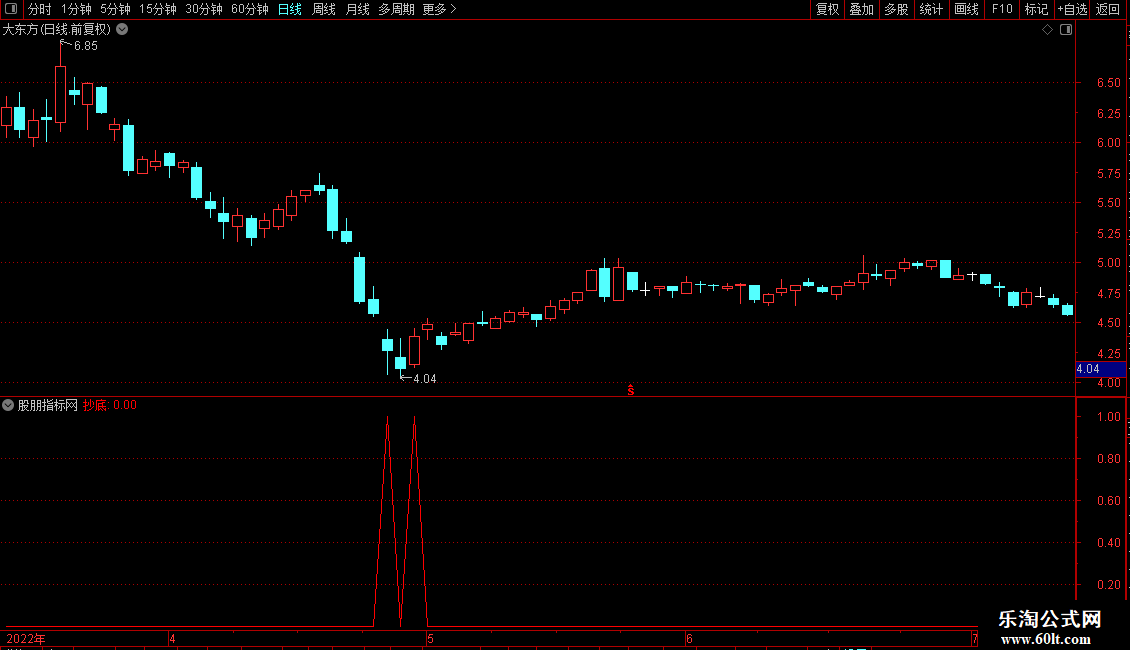
Task: Click the 统计 statistics button
Action: point(931,9)
